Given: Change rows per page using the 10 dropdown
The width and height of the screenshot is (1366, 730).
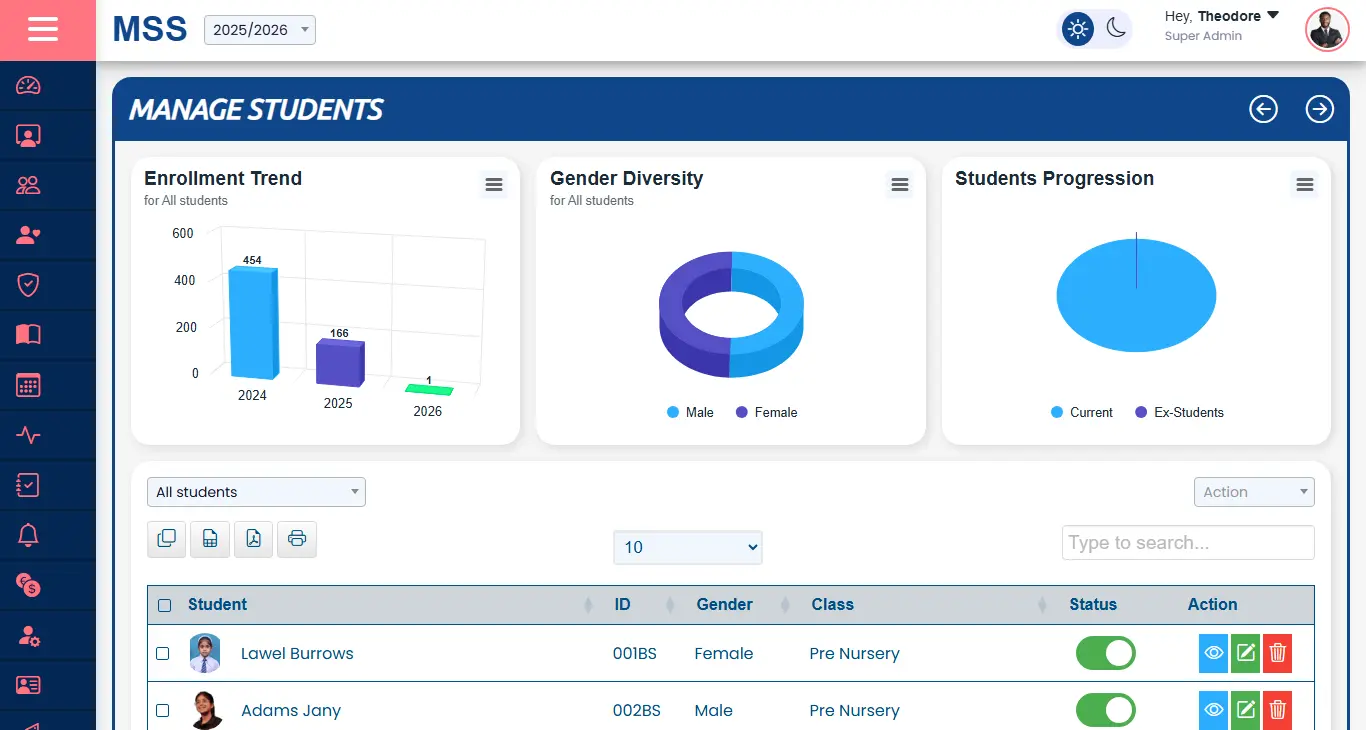Looking at the screenshot, I should pyautogui.click(x=687, y=547).
